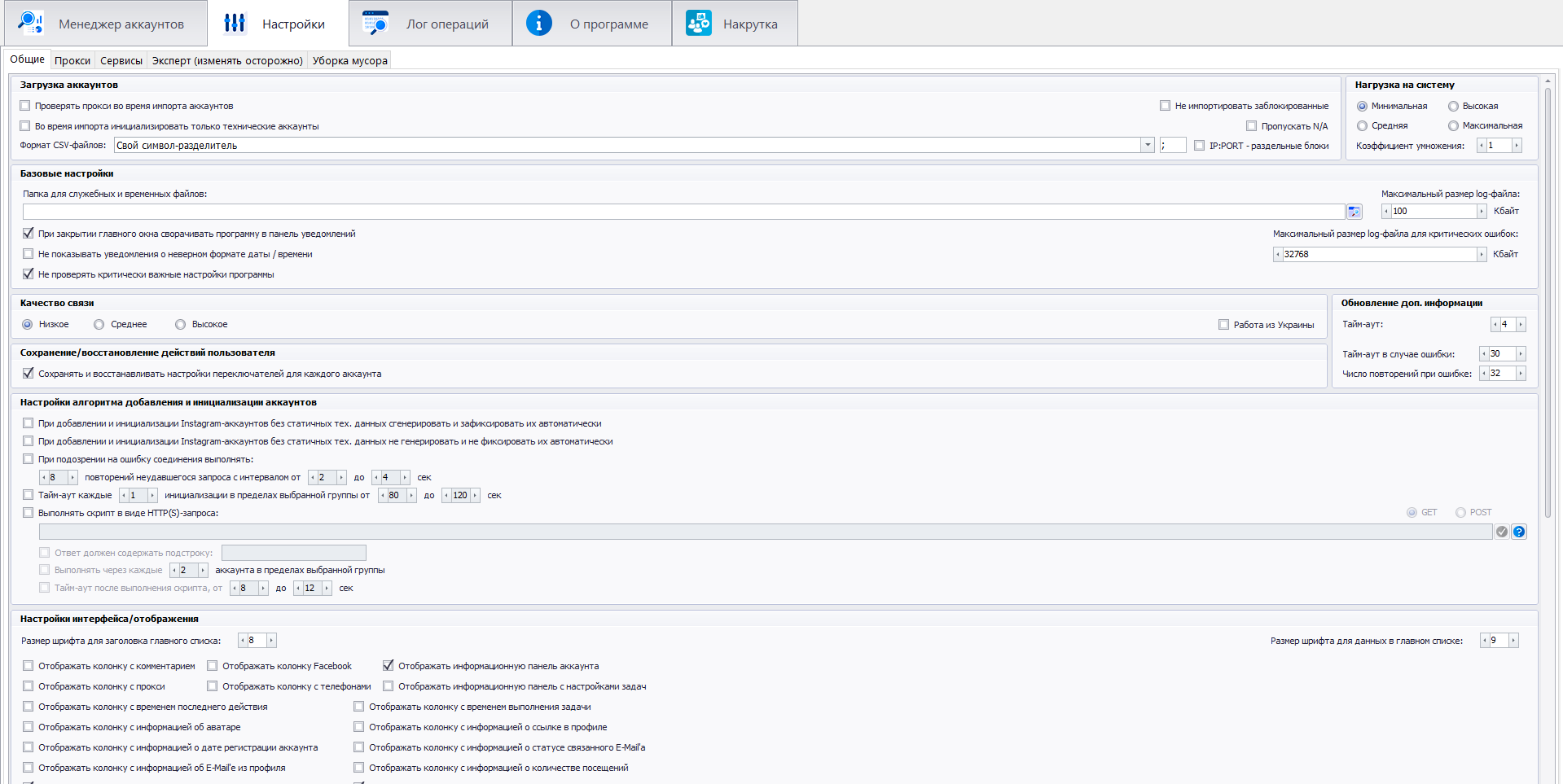Image resolution: width=1563 pixels, height=784 pixels.
Task: Toggle Тайм-аут каждые checkbox
Action: (x=29, y=495)
